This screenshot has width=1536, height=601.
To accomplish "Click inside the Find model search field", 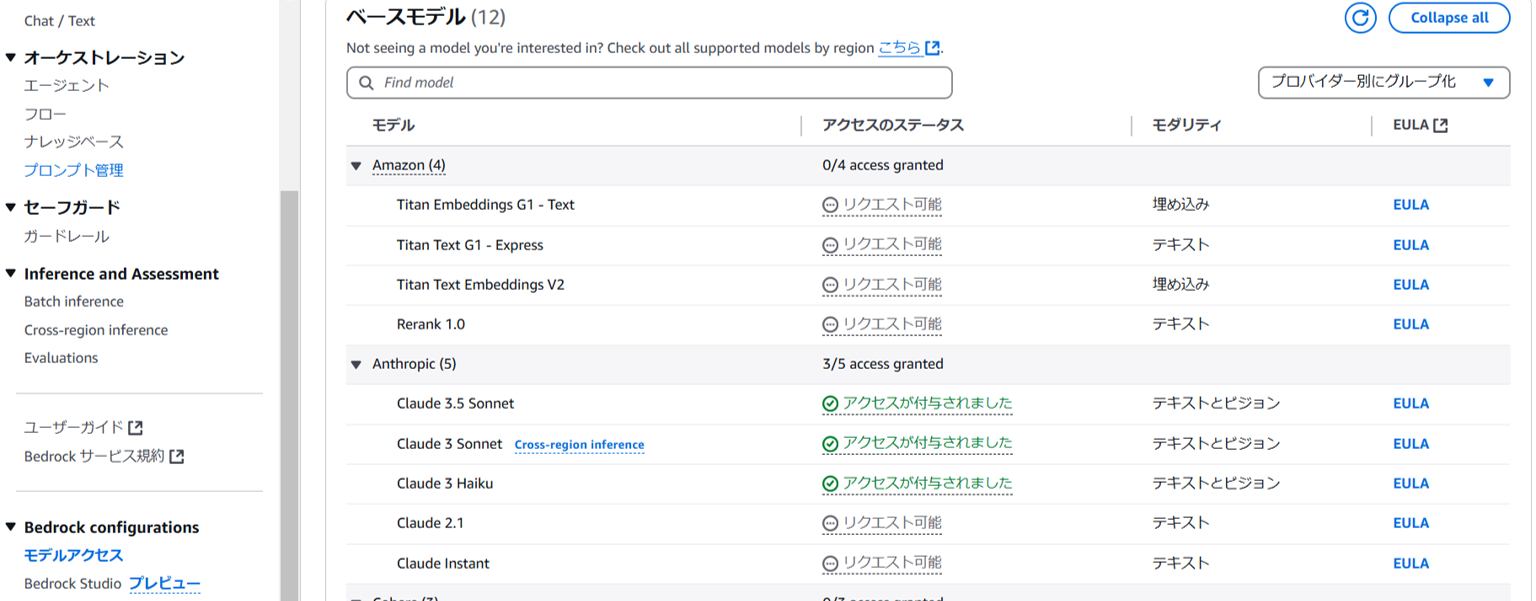I will (x=650, y=82).
